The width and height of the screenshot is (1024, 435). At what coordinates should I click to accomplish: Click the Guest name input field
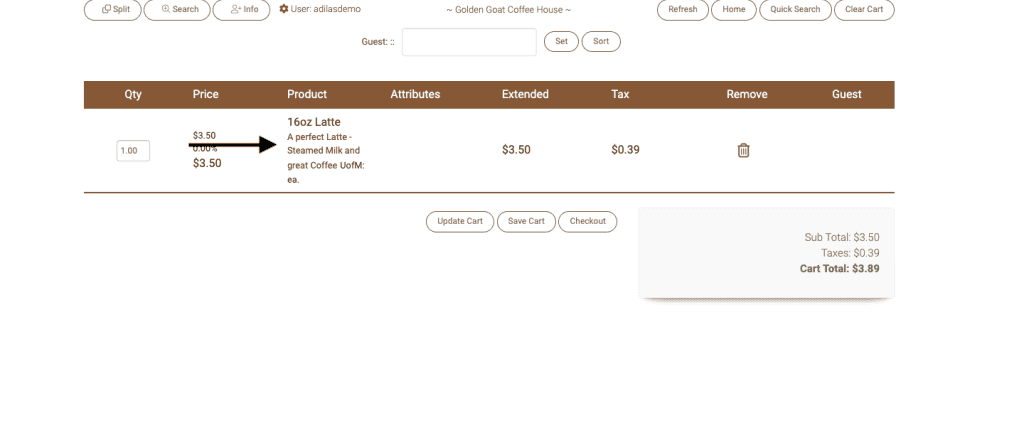tap(469, 42)
